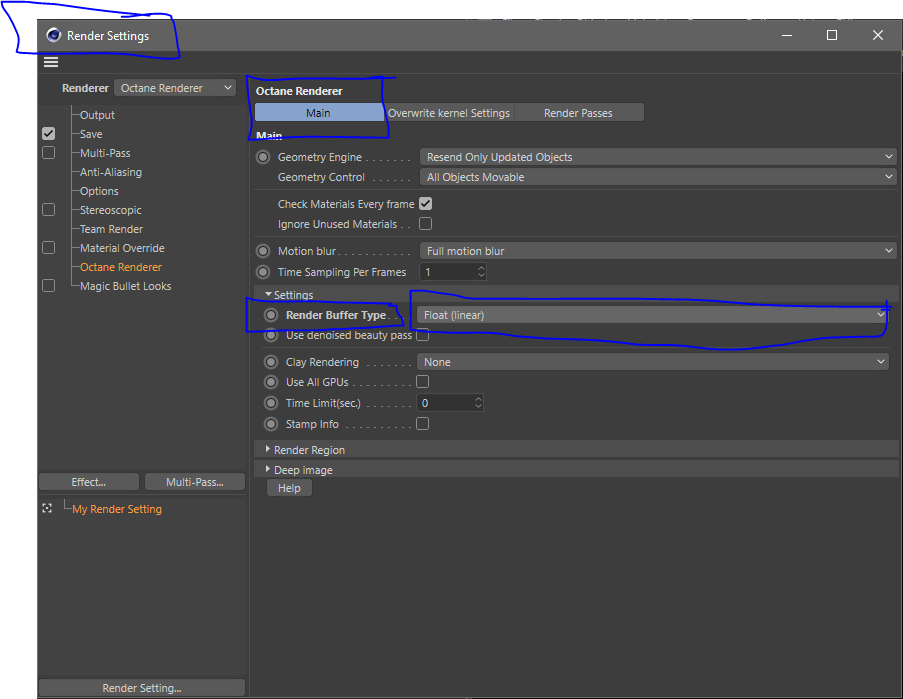Uncheck the Save checkbox

pos(49,134)
